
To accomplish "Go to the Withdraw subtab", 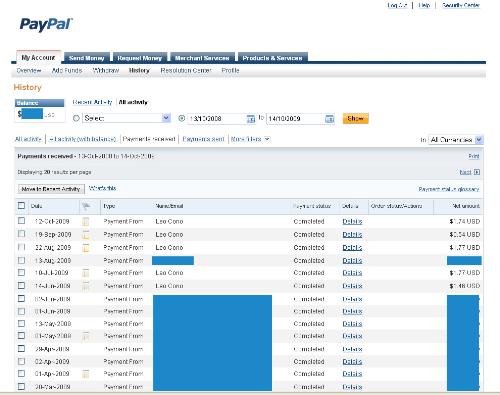I will point(106,71).
